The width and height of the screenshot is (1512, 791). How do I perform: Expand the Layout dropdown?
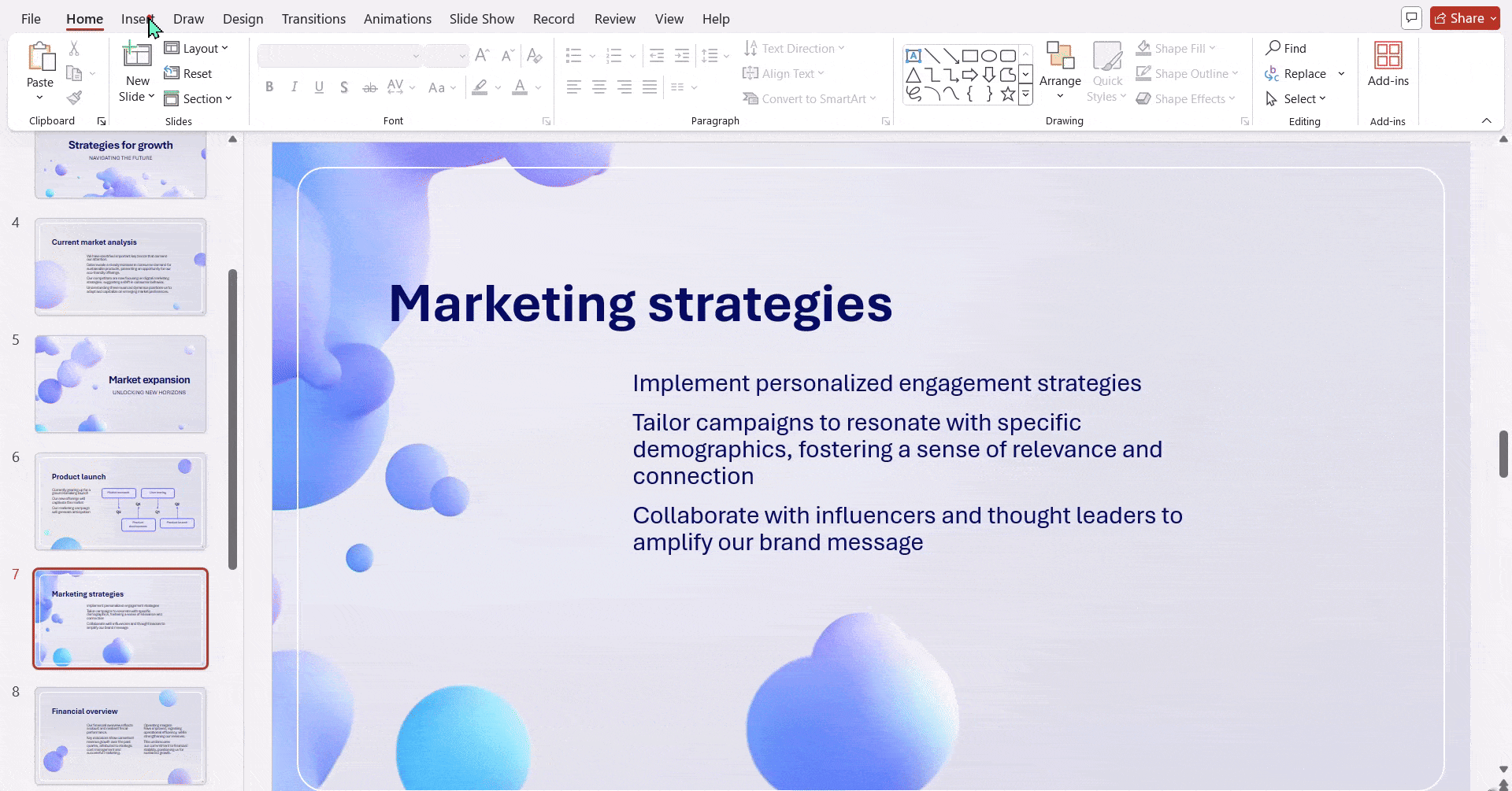click(196, 48)
